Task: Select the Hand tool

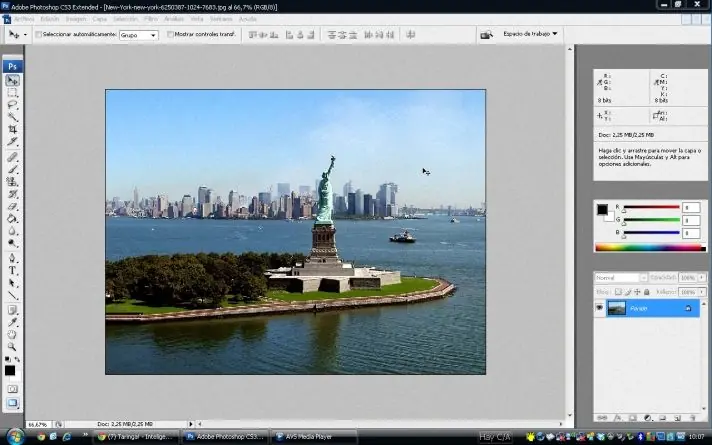Action: click(12, 335)
